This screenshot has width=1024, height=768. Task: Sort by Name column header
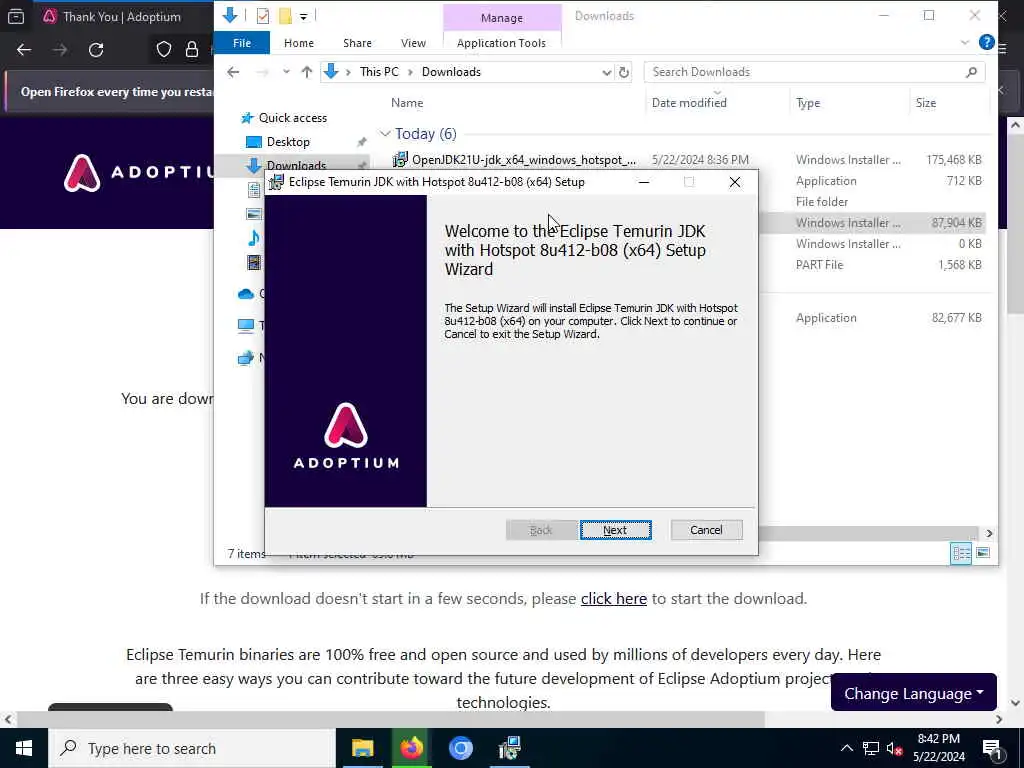click(x=407, y=103)
